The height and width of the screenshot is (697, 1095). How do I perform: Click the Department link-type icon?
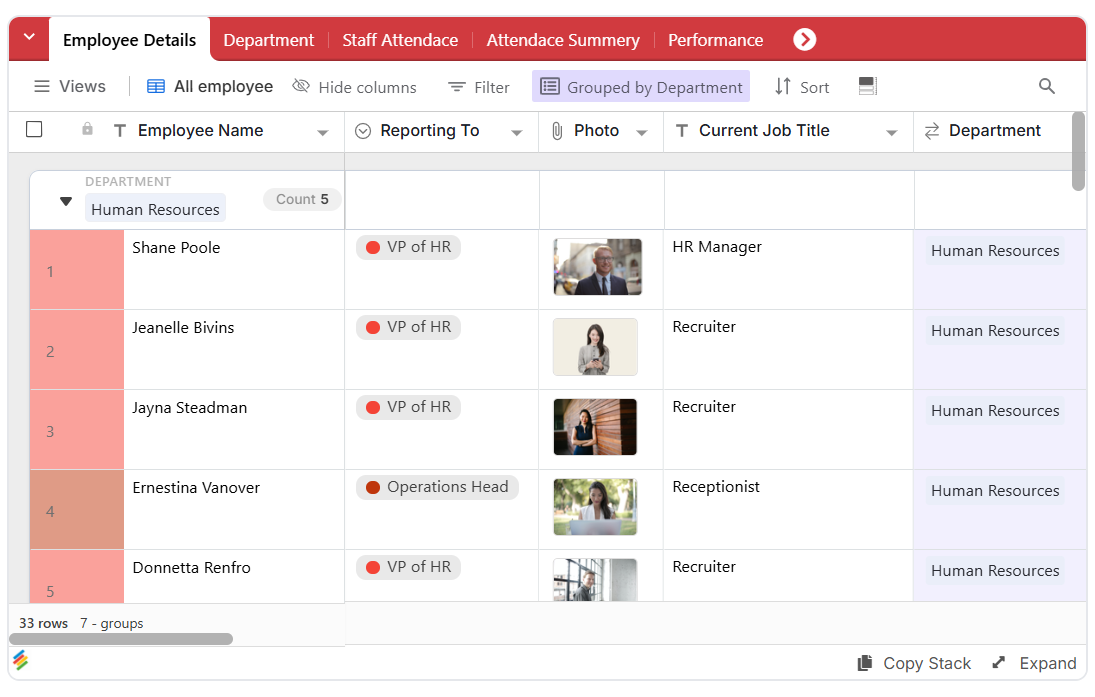[932, 131]
